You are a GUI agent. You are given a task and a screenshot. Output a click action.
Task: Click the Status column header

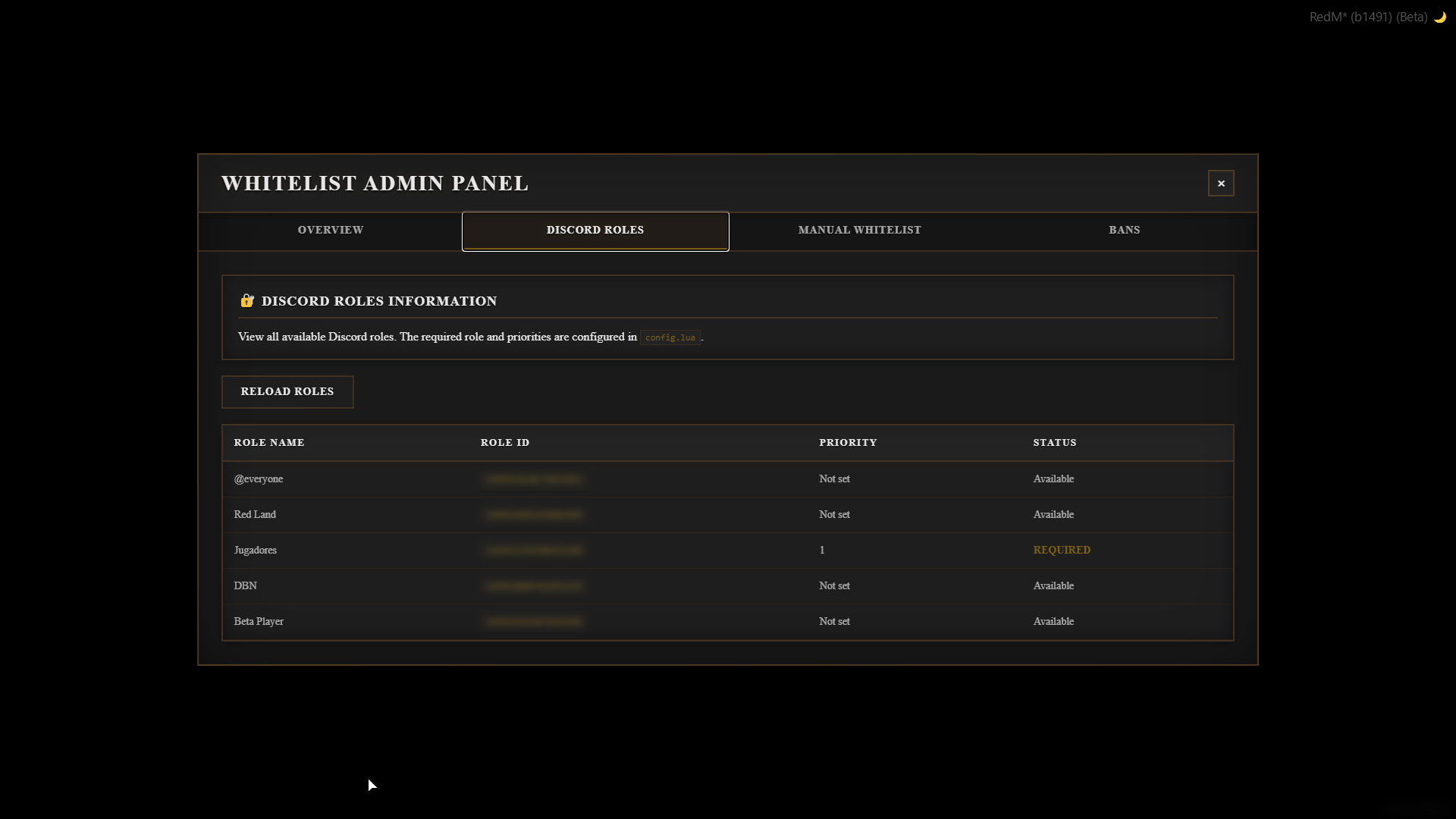click(x=1055, y=443)
